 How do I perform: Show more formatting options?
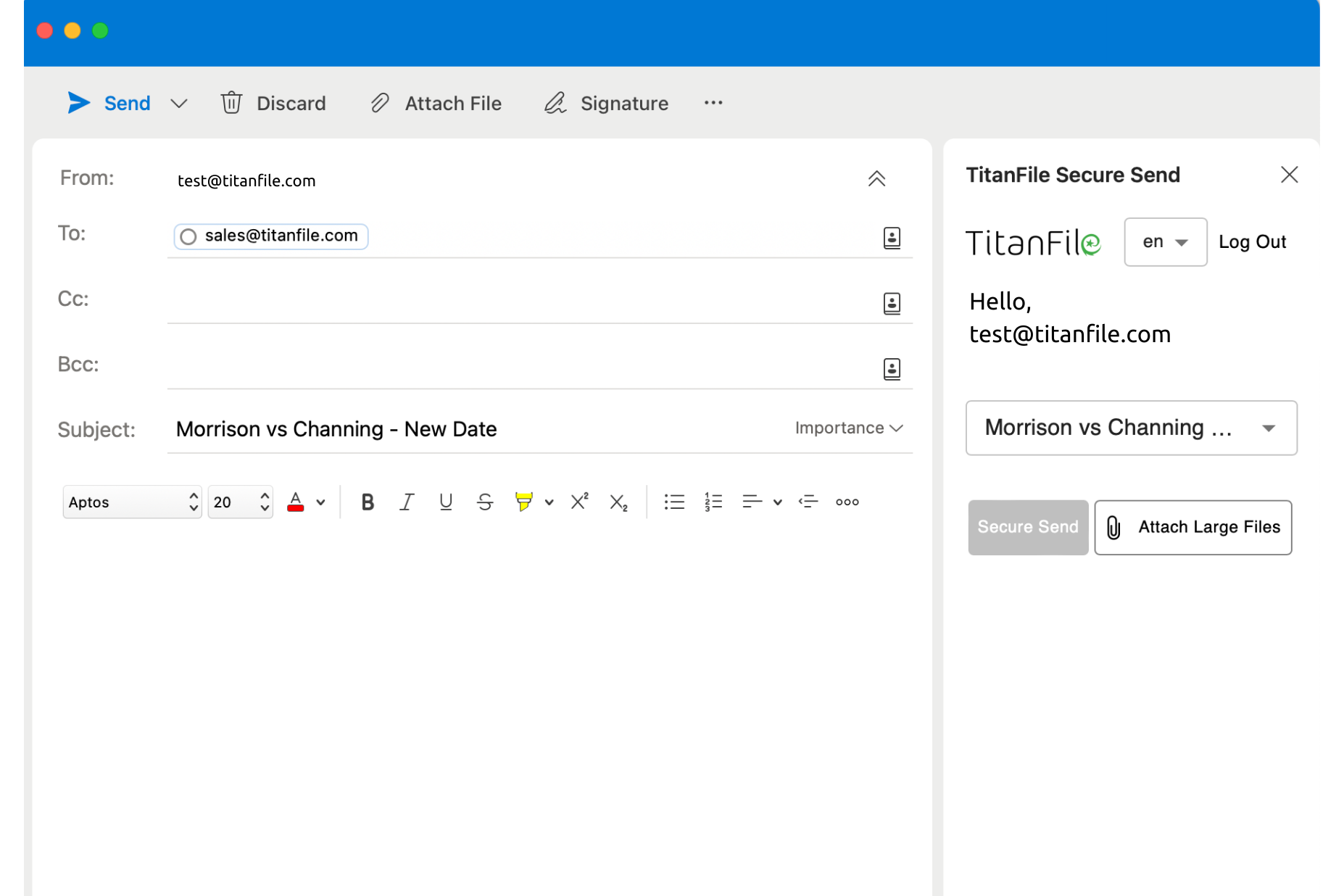coord(847,502)
